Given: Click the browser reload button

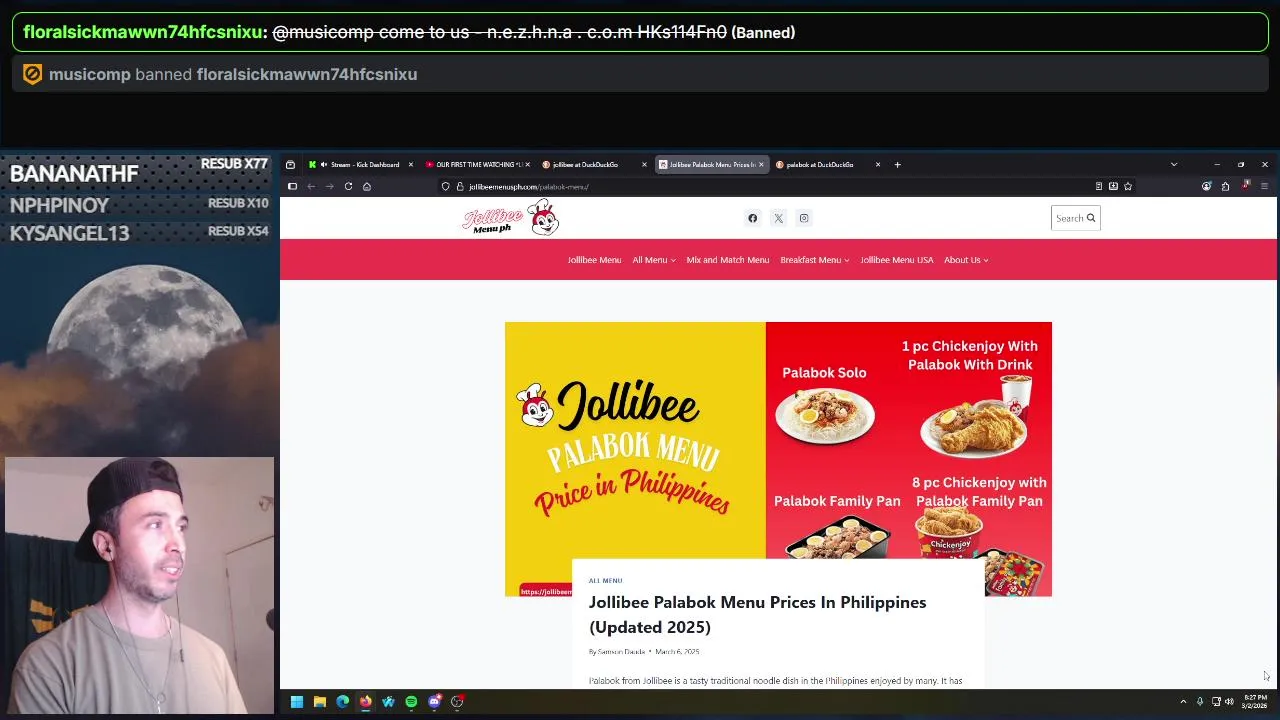Looking at the screenshot, I should point(348,186).
